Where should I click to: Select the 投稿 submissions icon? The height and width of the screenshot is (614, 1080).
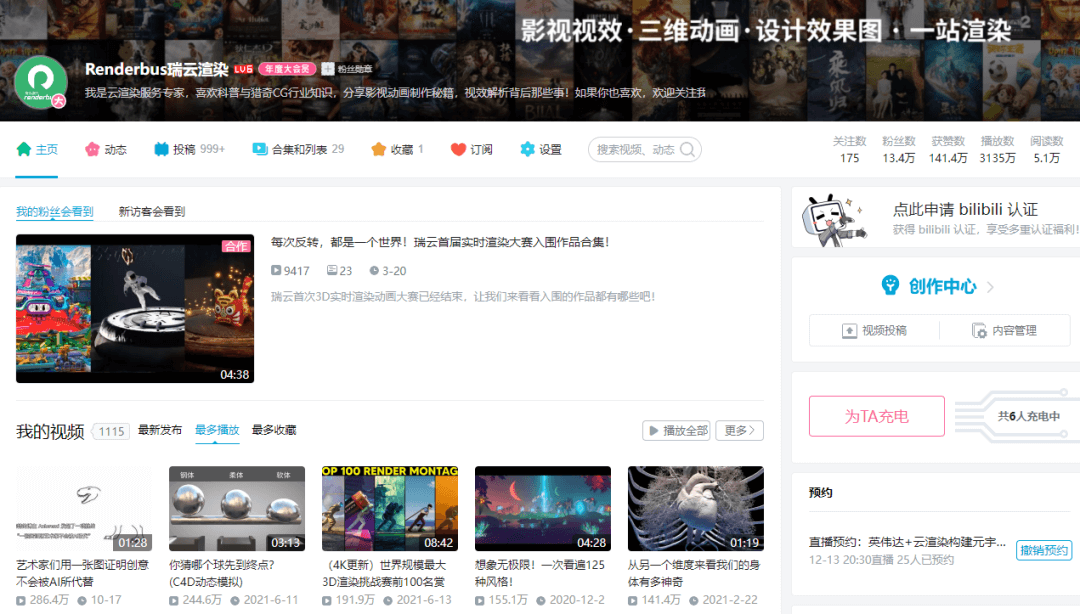[x=161, y=148]
